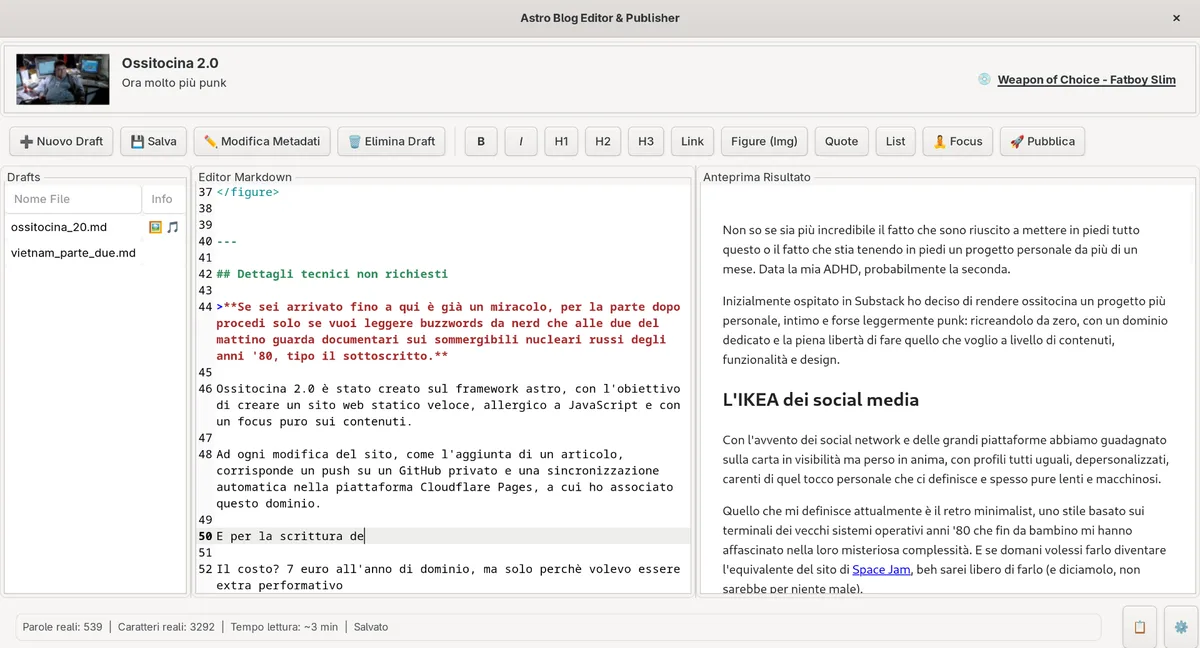Insert an H2 heading
The width and height of the screenshot is (1200, 648).
click(x=603, y=141)
